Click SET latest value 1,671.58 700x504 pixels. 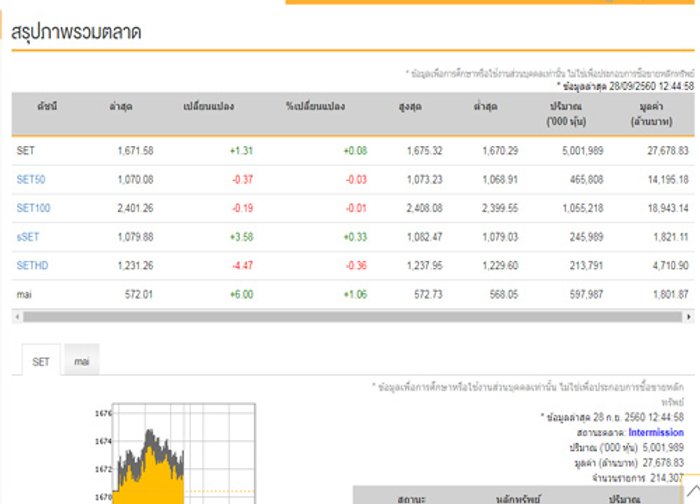[x=135, y=151]
